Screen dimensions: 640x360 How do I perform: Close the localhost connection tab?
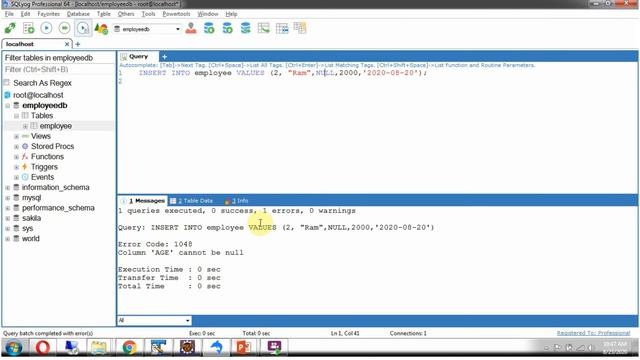tap(67, 44)
